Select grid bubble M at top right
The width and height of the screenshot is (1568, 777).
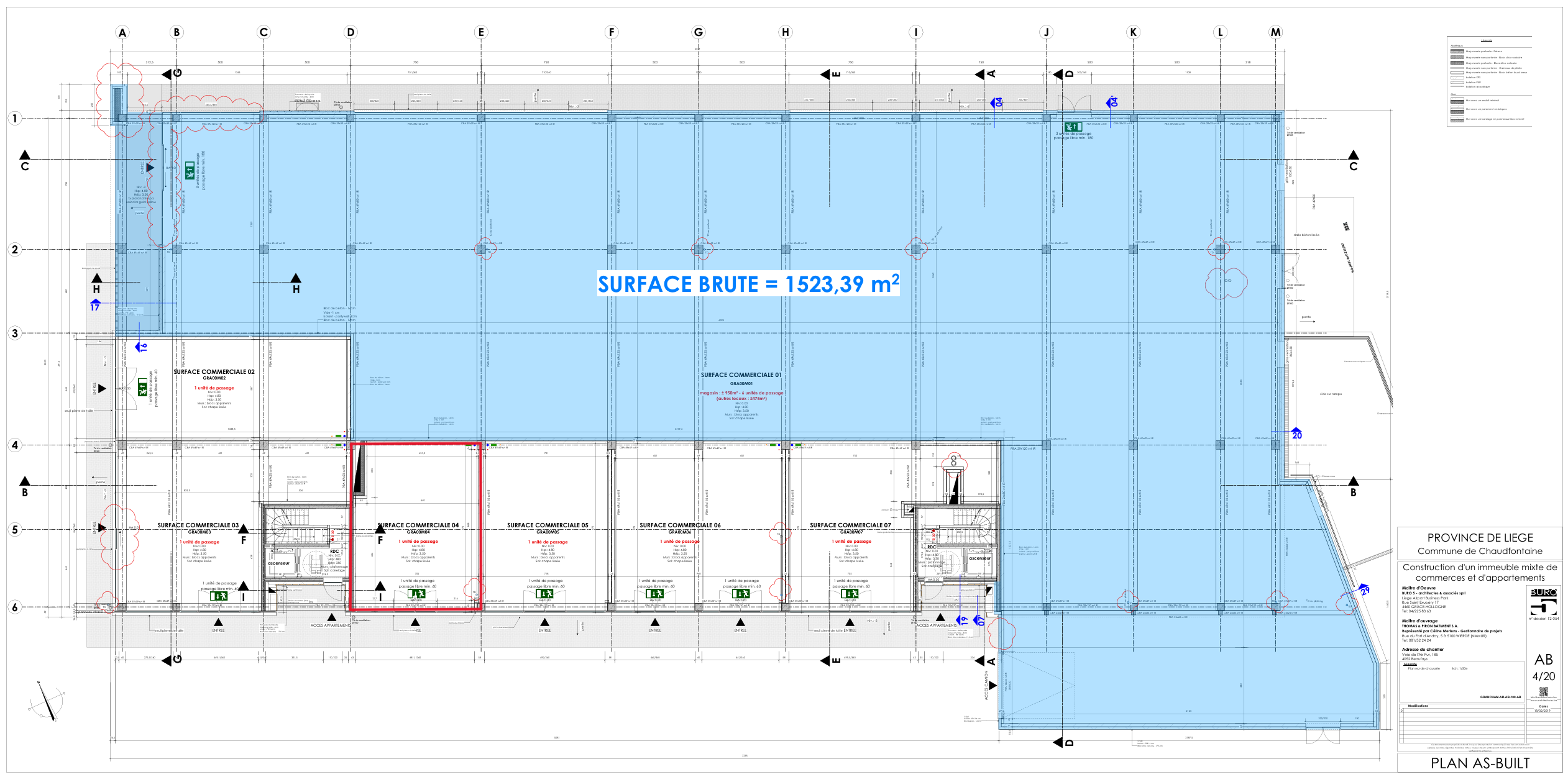click(x=1275, y=32)
